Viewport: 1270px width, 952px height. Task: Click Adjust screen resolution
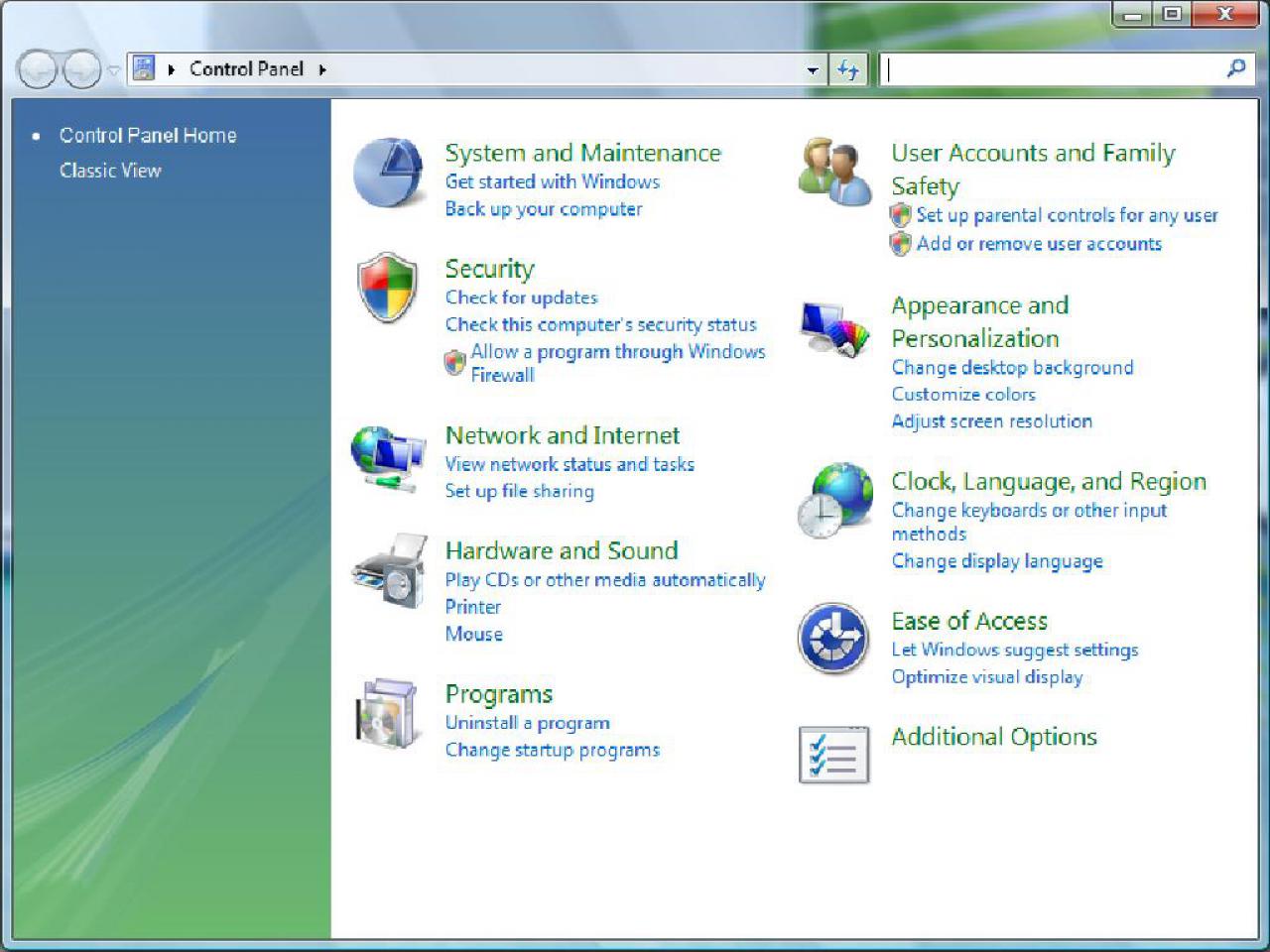[x=992, y=421]
